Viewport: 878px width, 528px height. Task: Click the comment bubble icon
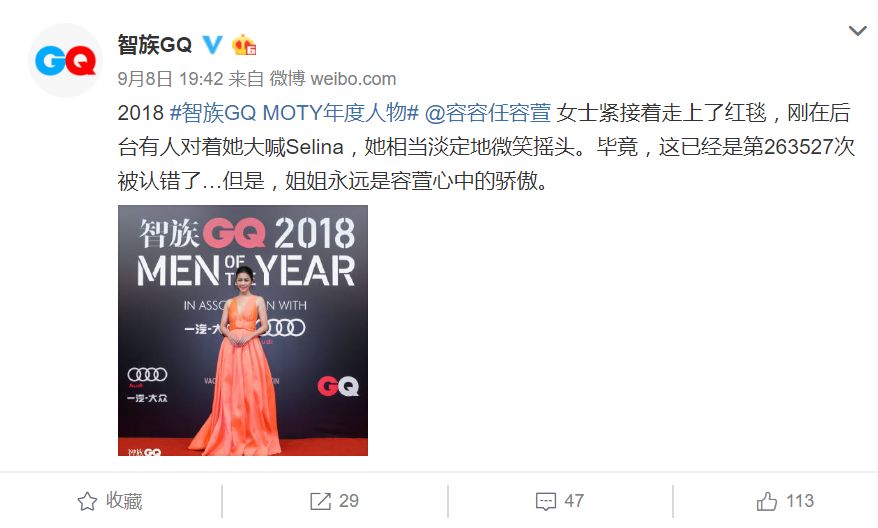coord(546,501)
